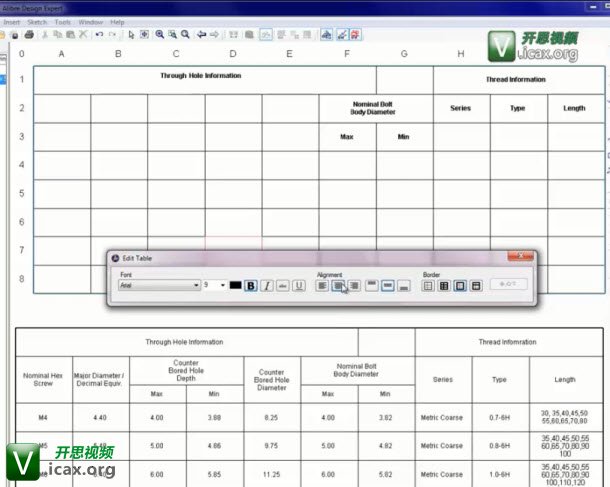Screen dimensions: 610x487
Task: Click the Zoom Window magnifier icon
Action: point(172,35)
